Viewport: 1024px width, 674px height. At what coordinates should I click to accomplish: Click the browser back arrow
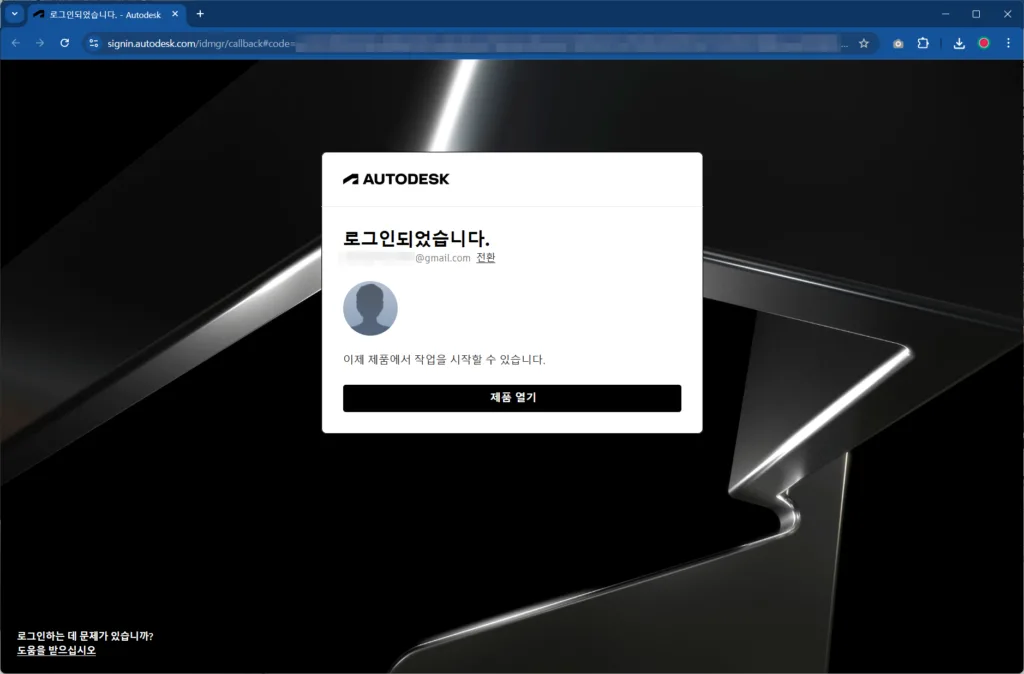16,43
